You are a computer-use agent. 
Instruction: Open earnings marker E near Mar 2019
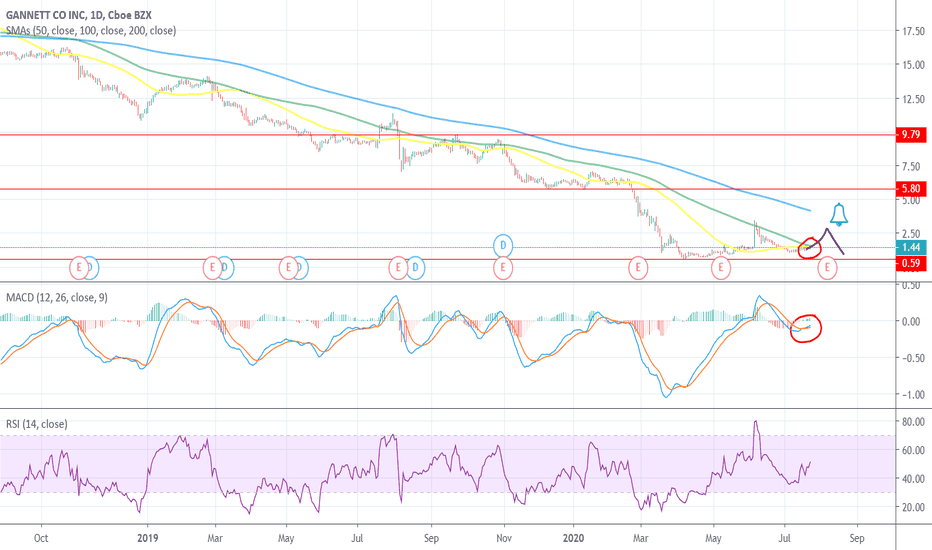pos(212,268)
